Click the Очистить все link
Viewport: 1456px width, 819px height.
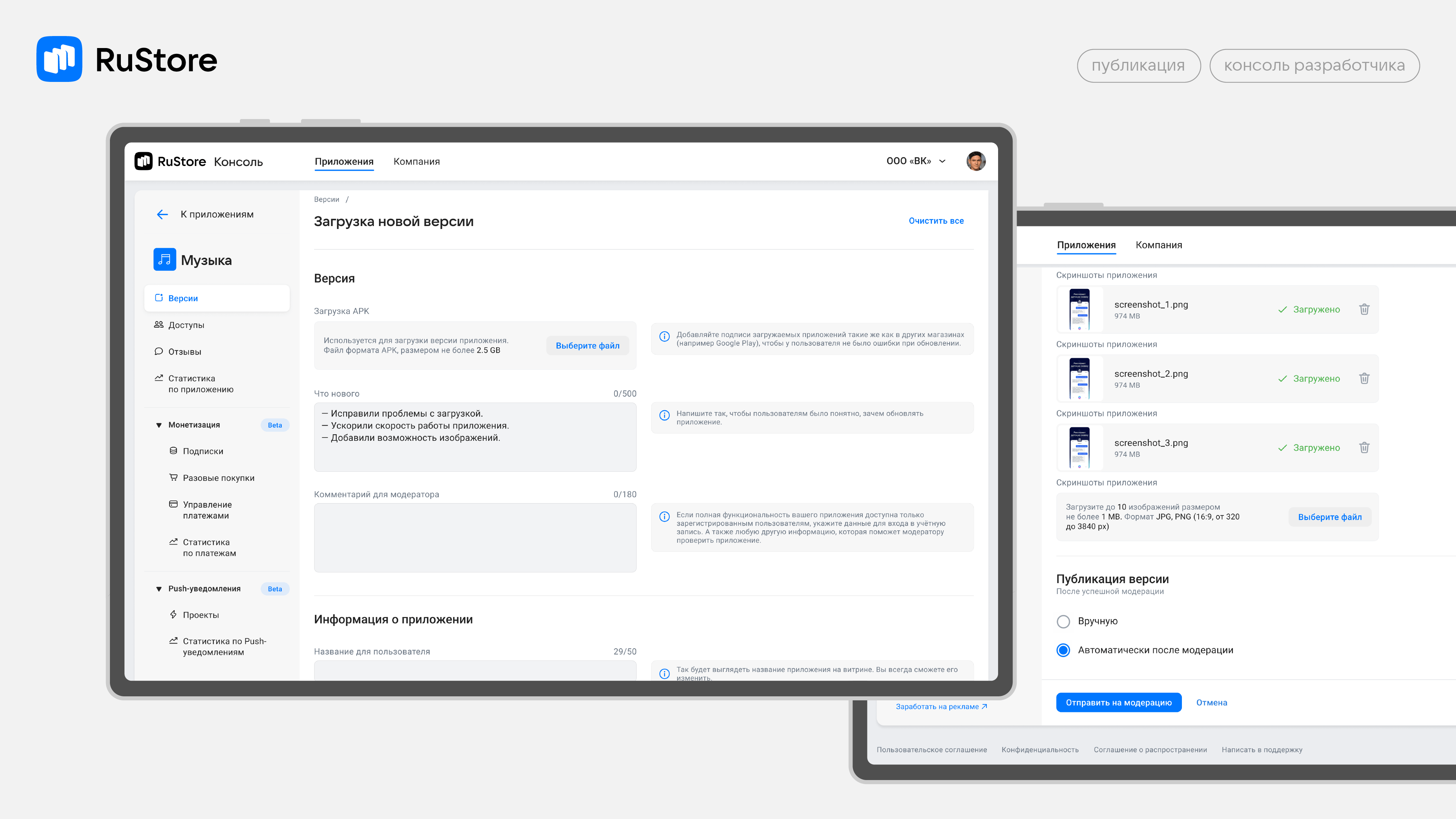(936, 221)
